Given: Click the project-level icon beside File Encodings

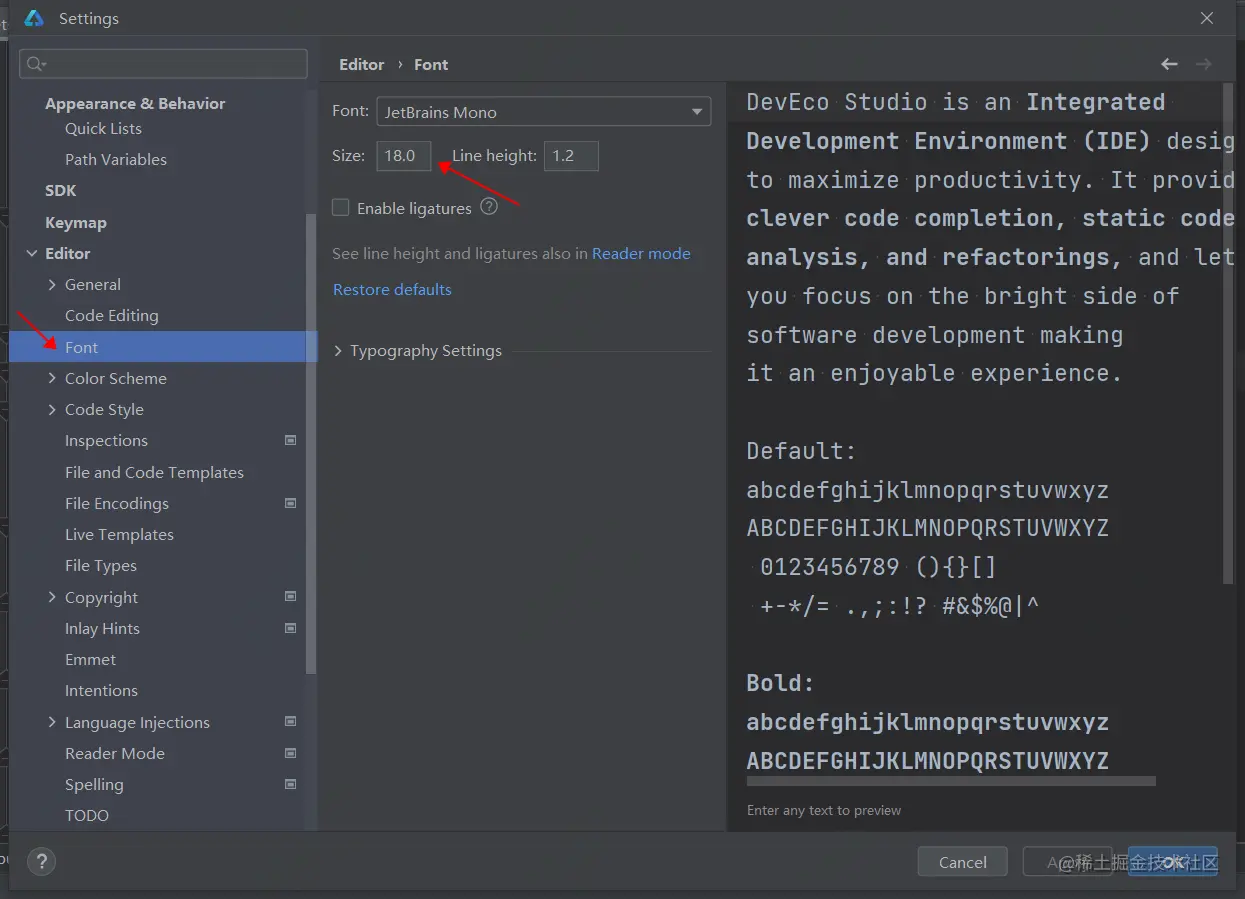Looking at the screenshot, I should click(x=291, y=503).
